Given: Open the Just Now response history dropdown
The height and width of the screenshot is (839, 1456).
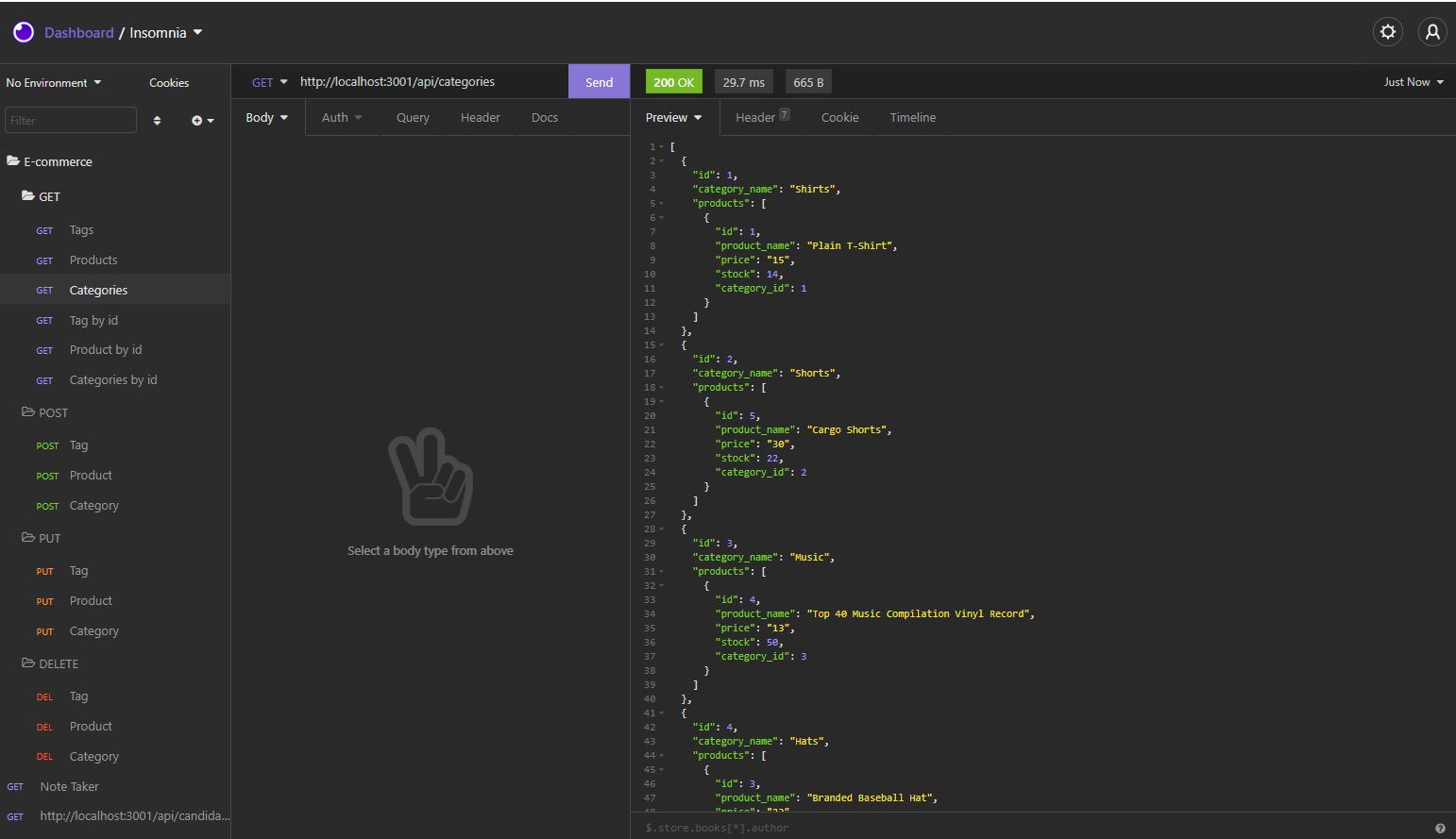Looking at the screenshot, I should (x=1413, y=82).
